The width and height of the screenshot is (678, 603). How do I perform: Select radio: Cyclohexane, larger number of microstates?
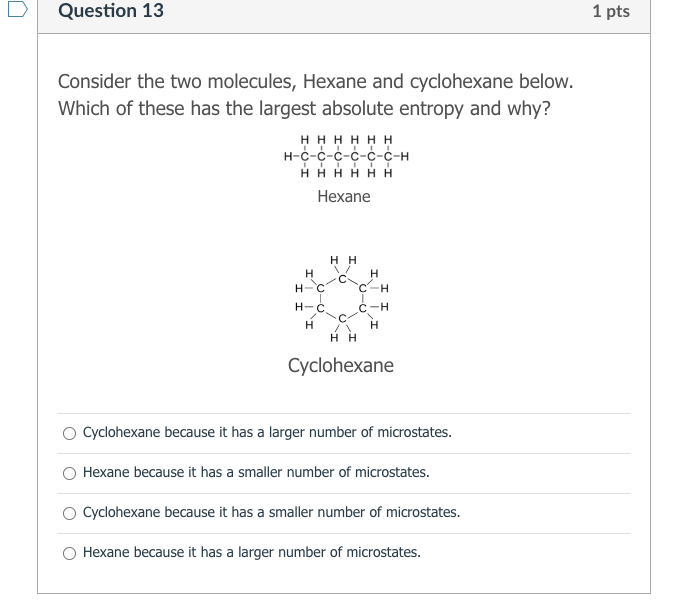pyautogui.click(x=69, y=433)
